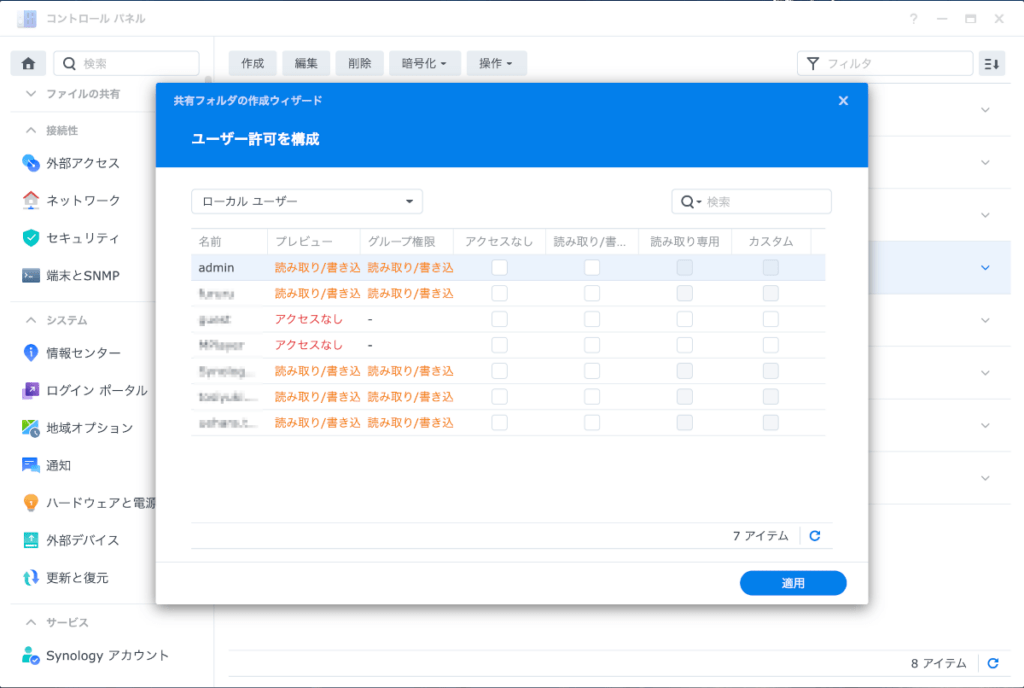Viewport: 1024px width, 688px height.
Task: Check No Access for the fifth user row
Action: pyautogui.click(x=500, y=371)
